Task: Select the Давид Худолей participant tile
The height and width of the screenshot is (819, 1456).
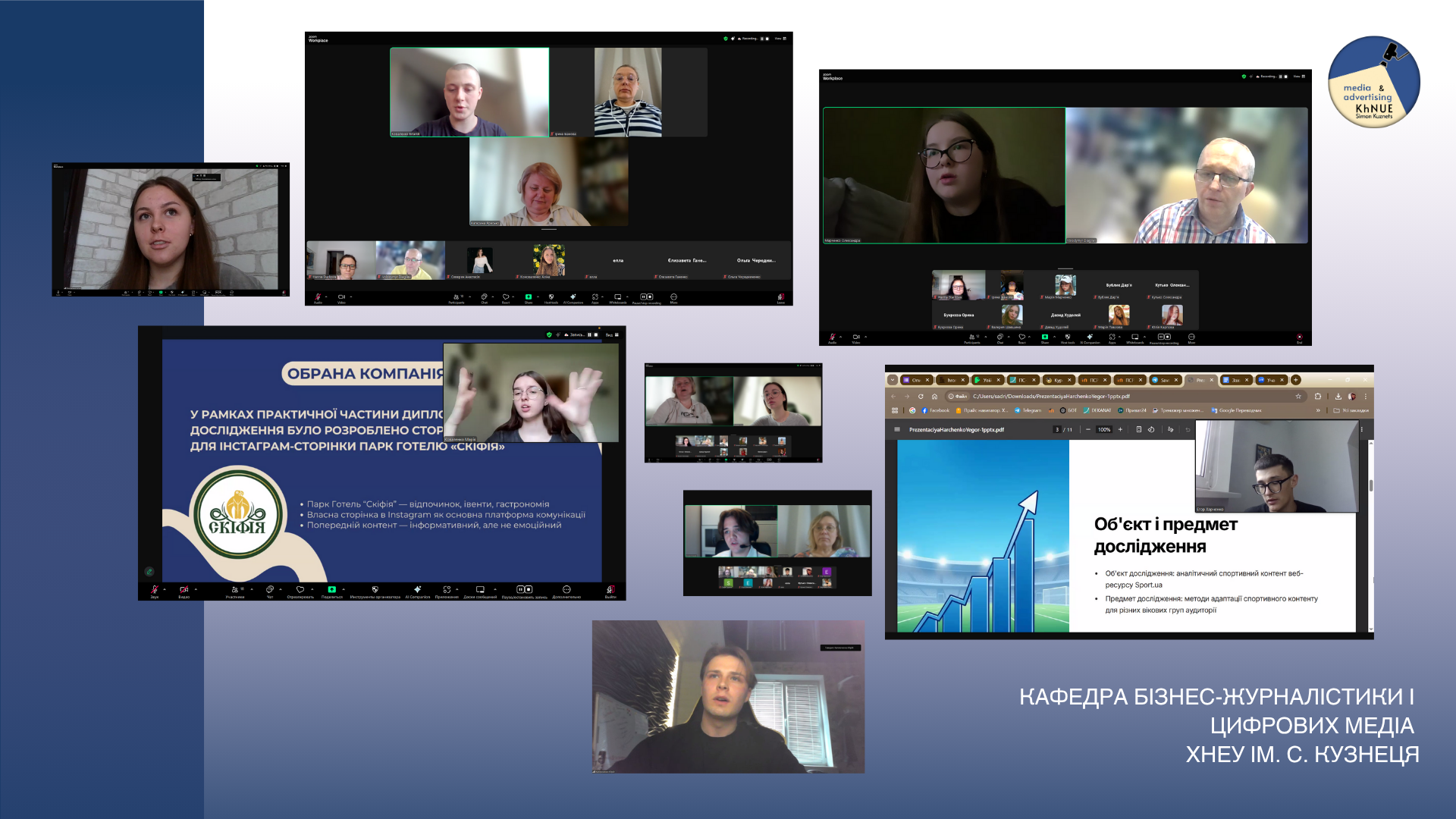Action: click(1065, 315)
